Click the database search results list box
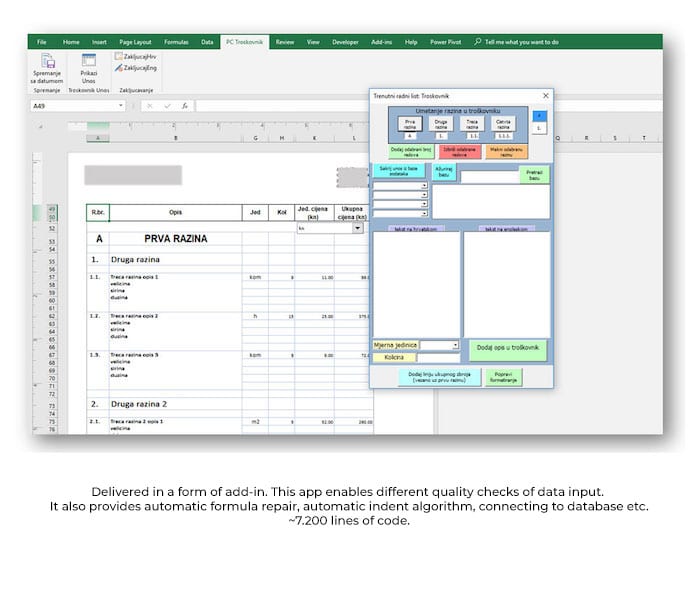700x589 pixels. point(491,201)
